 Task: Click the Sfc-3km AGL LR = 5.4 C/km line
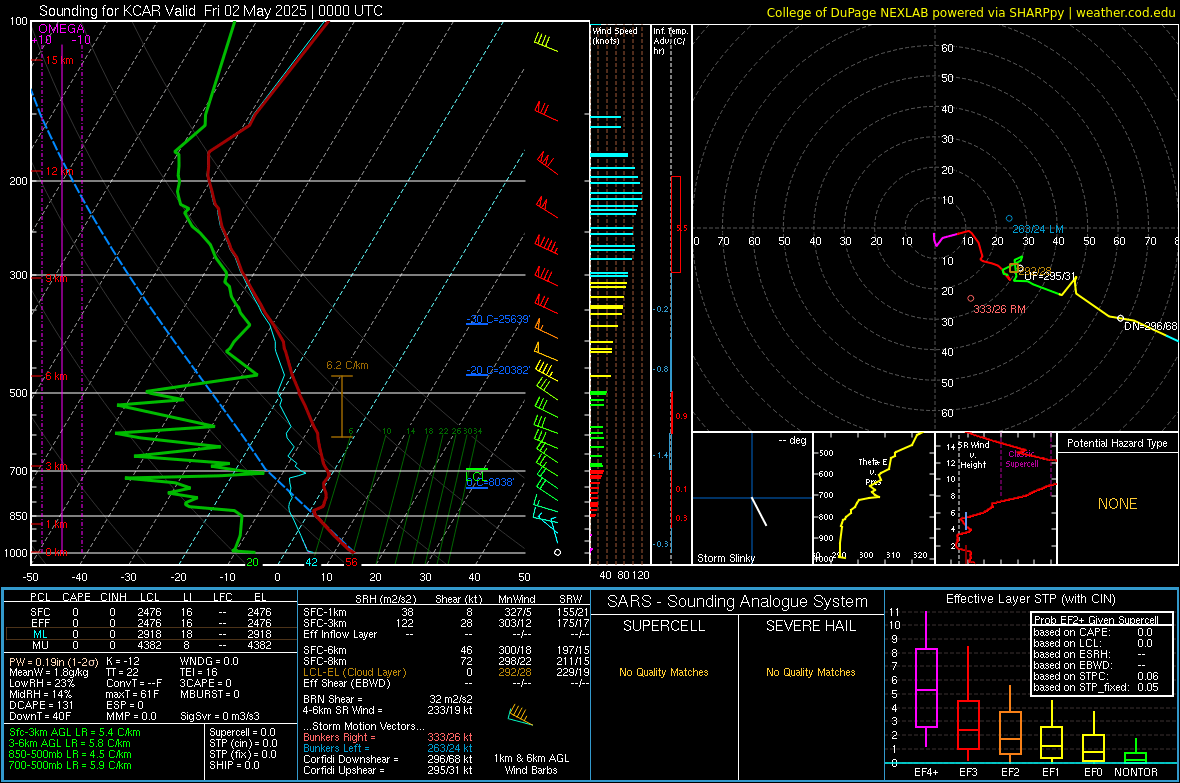[75, 732]
